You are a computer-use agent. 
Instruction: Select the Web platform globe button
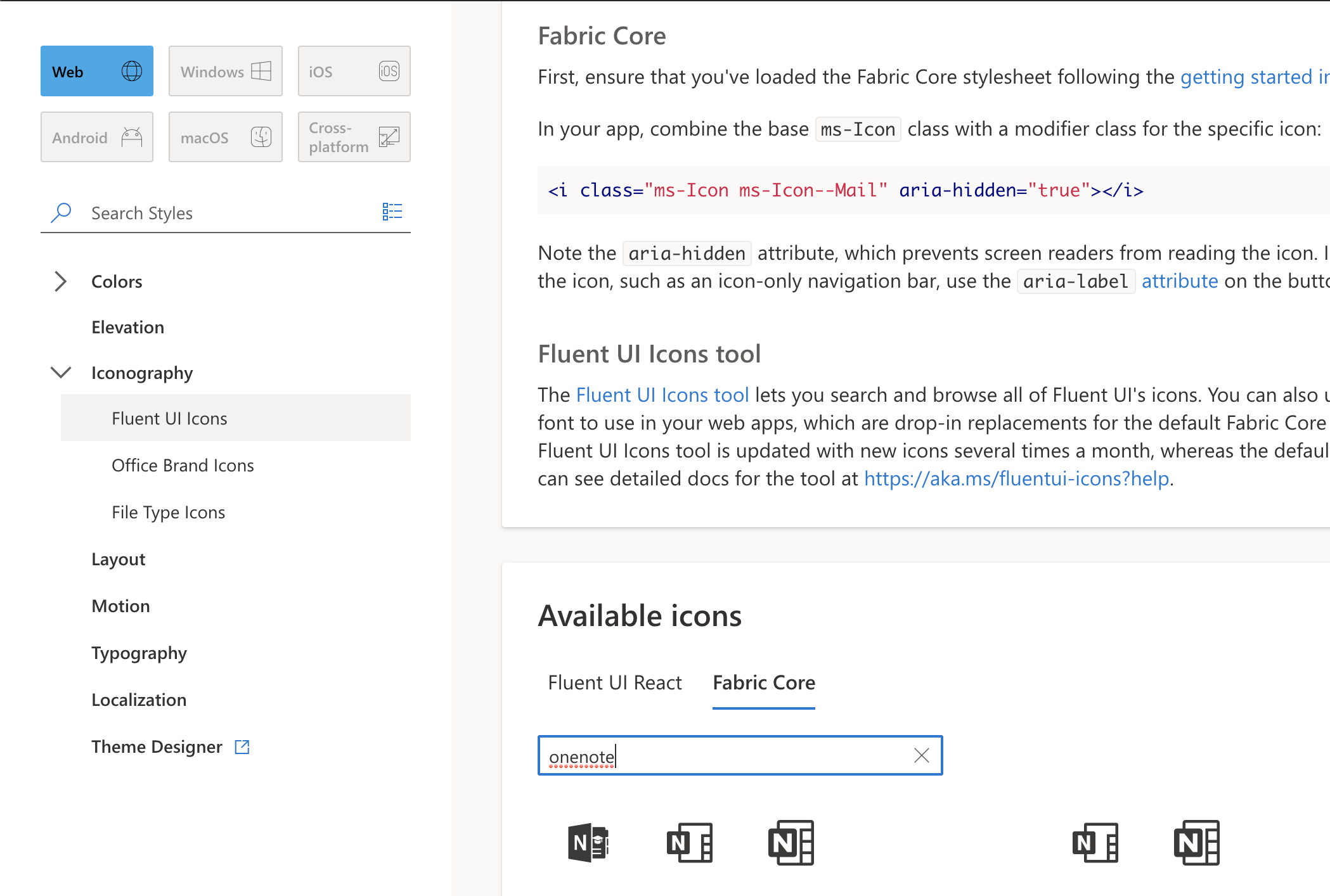coord(97,71)
